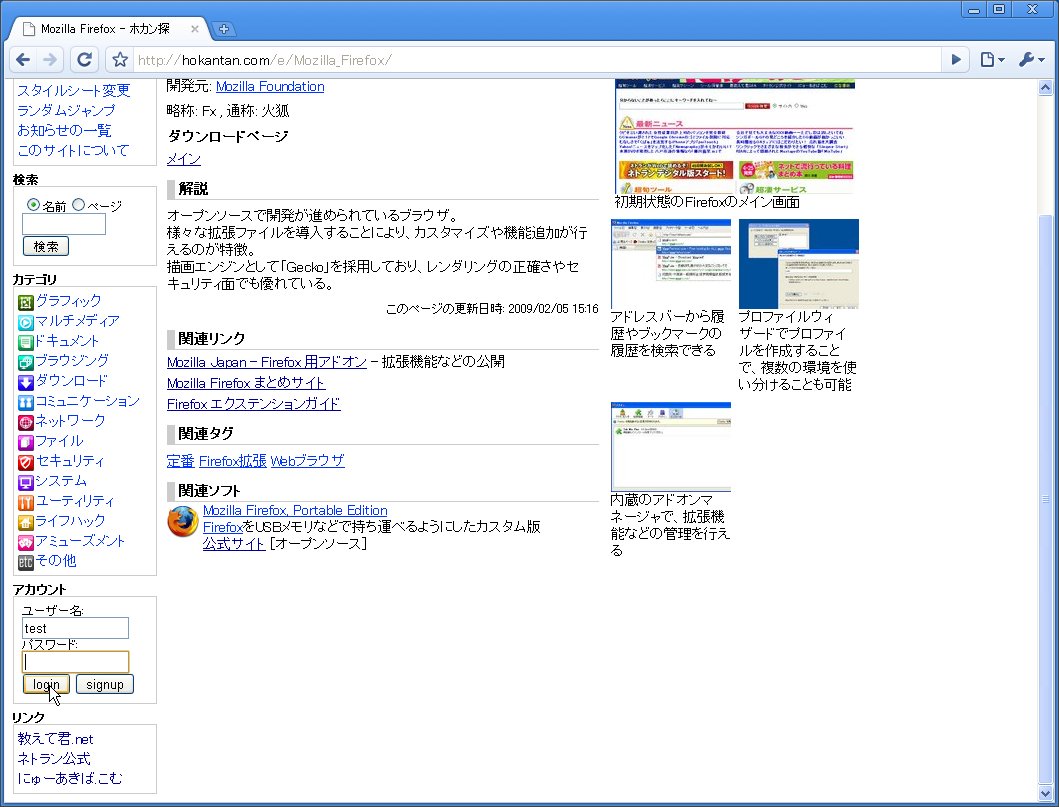Open Mozilla Firefox, Portable Edition link

click(295, 511)
